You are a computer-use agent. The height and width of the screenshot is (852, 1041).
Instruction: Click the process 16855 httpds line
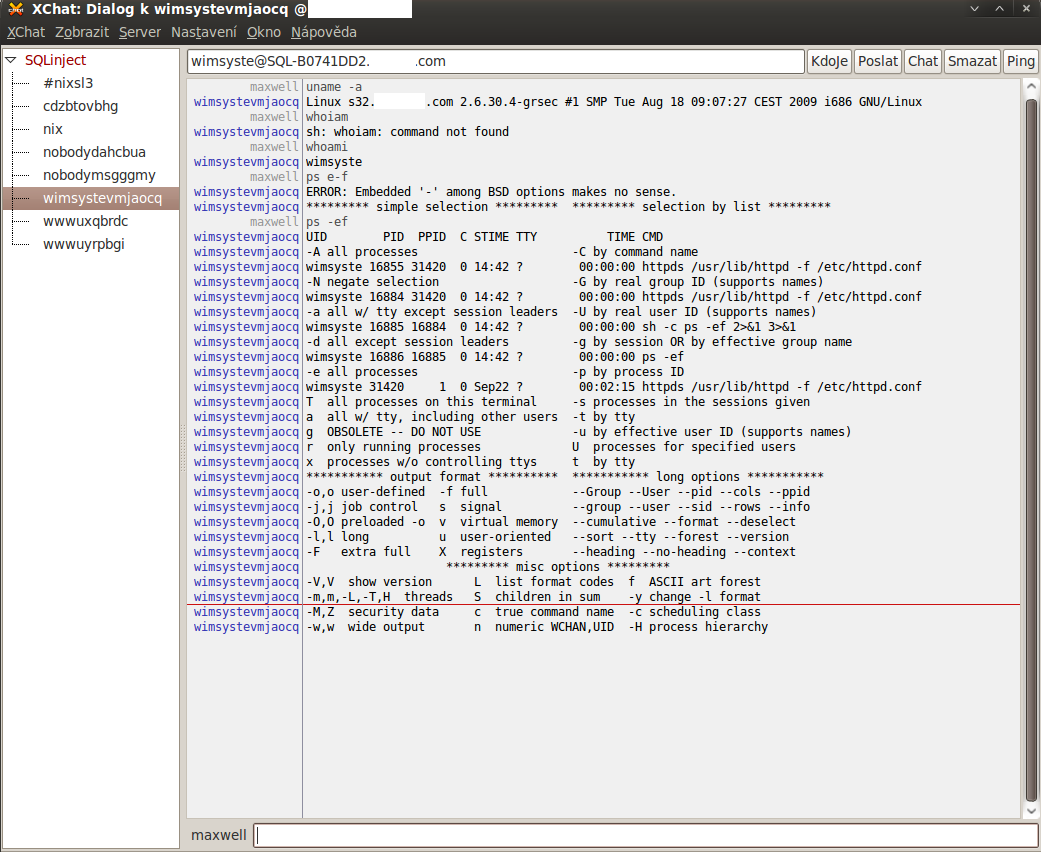pyautogui.click(x=614, y=267)
